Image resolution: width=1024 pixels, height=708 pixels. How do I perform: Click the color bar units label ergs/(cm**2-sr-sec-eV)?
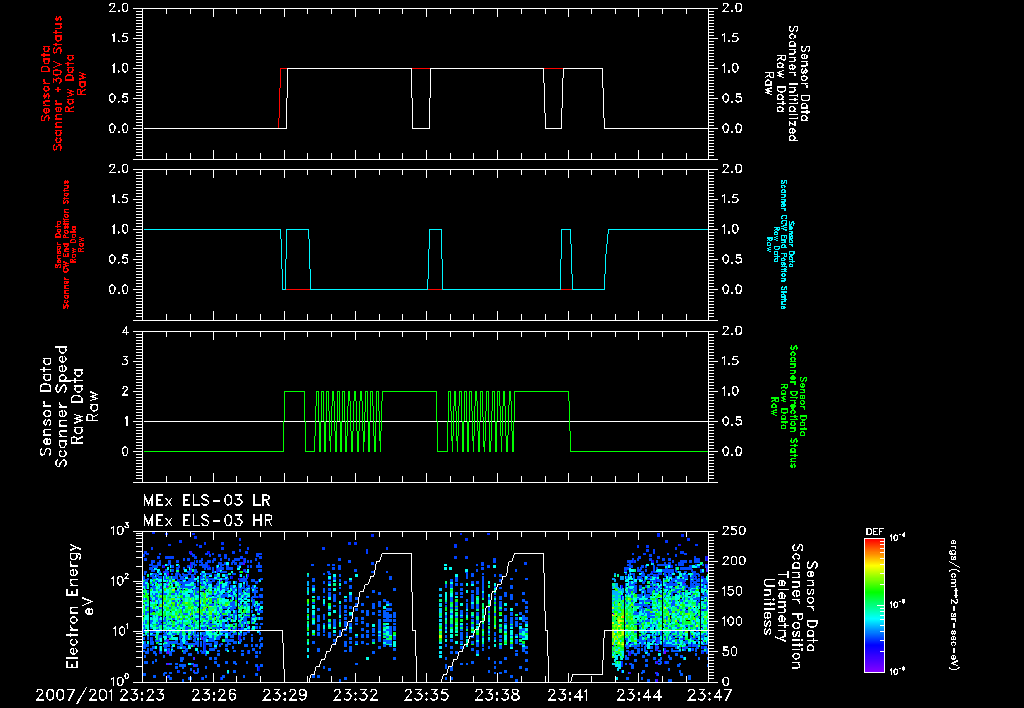point(953,605)
